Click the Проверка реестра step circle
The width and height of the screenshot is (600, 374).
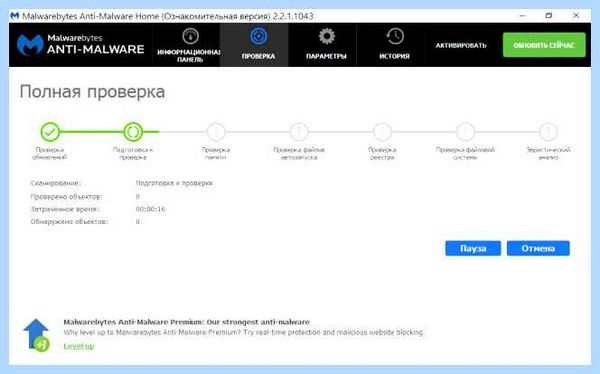(382, 132)
